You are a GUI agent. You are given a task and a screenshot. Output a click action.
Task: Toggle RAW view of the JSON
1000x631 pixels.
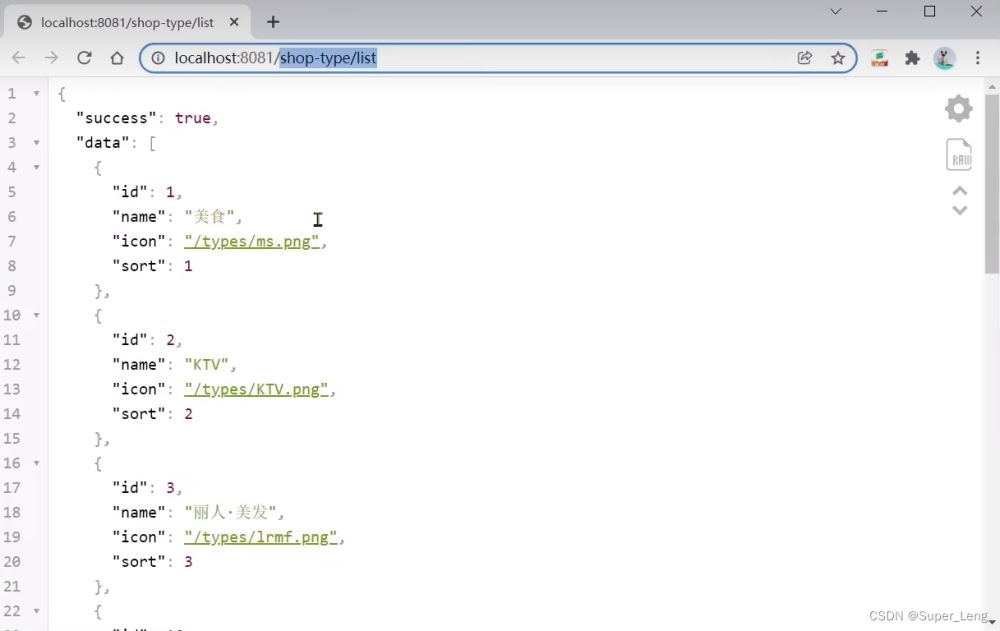[x=958, y=154]
